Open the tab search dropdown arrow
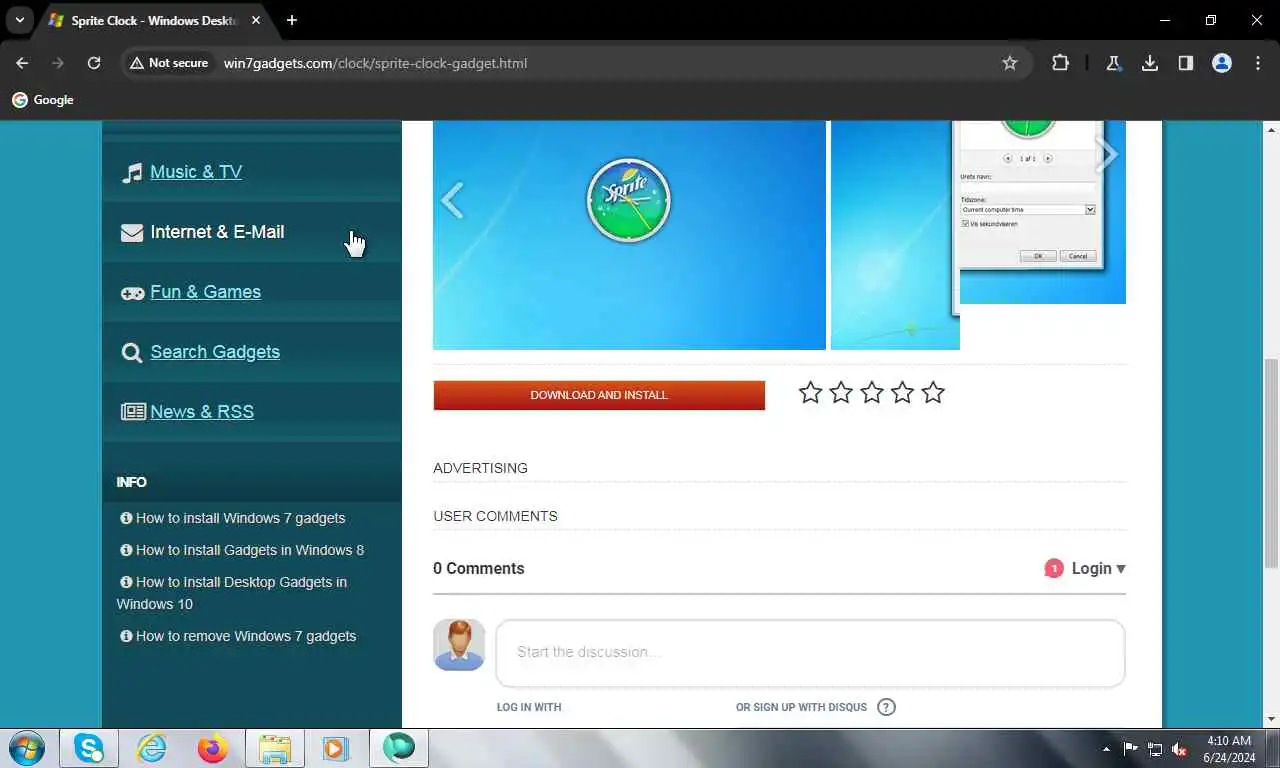The width and height of the screenshot is (1280, 768). tap(19, 20)
